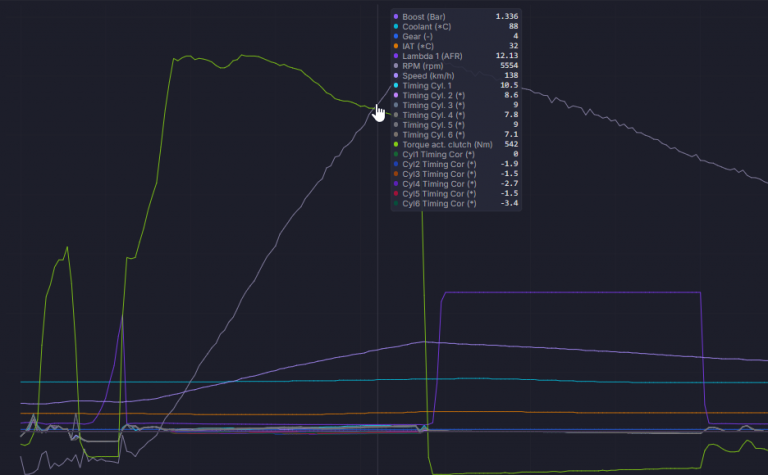Screen dimensions: 768x475
Task: Click the Timing Cyl. 4 label
Action: click(x=433, y=115)
